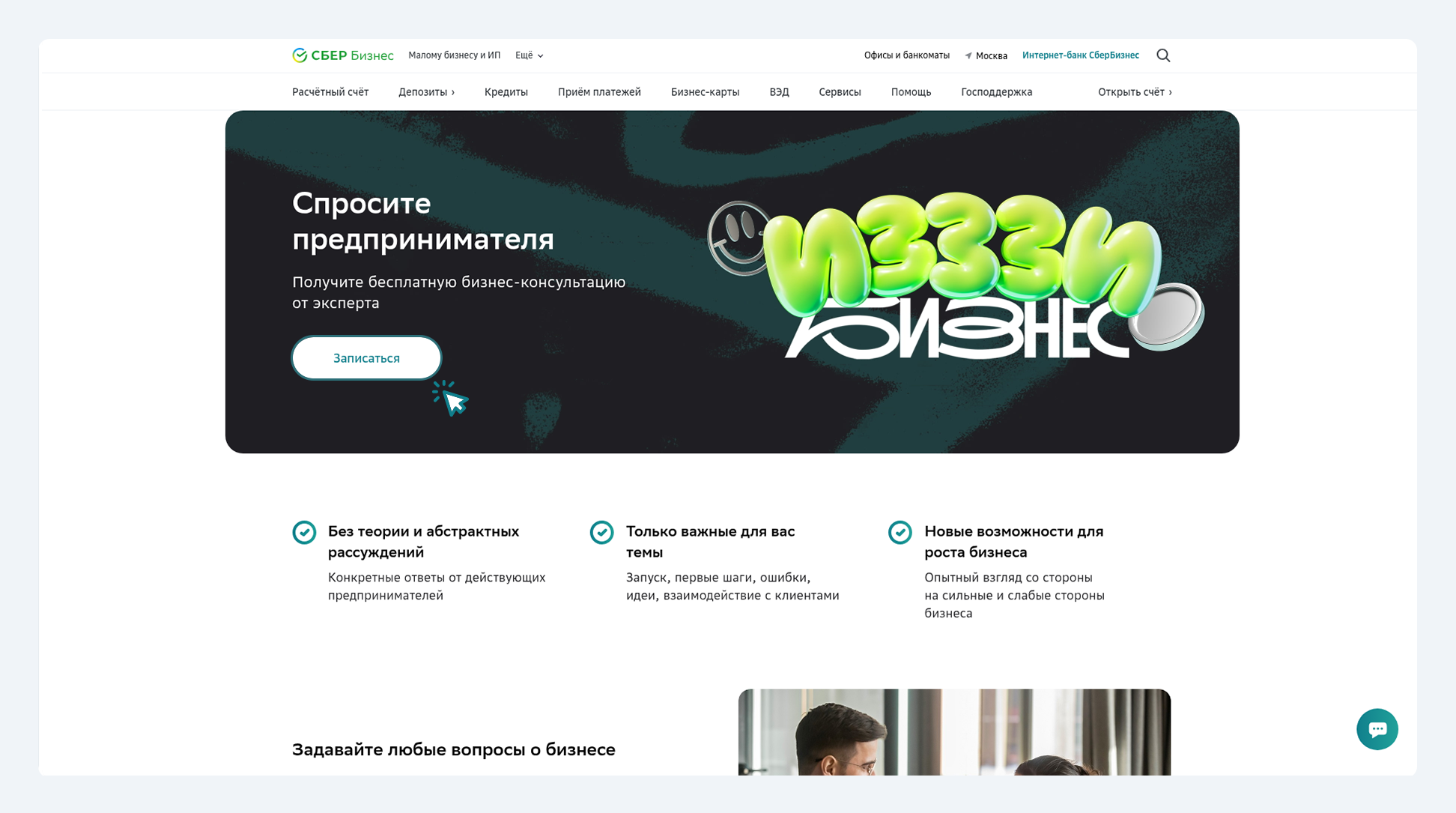The image size is (1456, 813).
Task: Open the Помощь menu item
Action: click(x=911, y=92)
